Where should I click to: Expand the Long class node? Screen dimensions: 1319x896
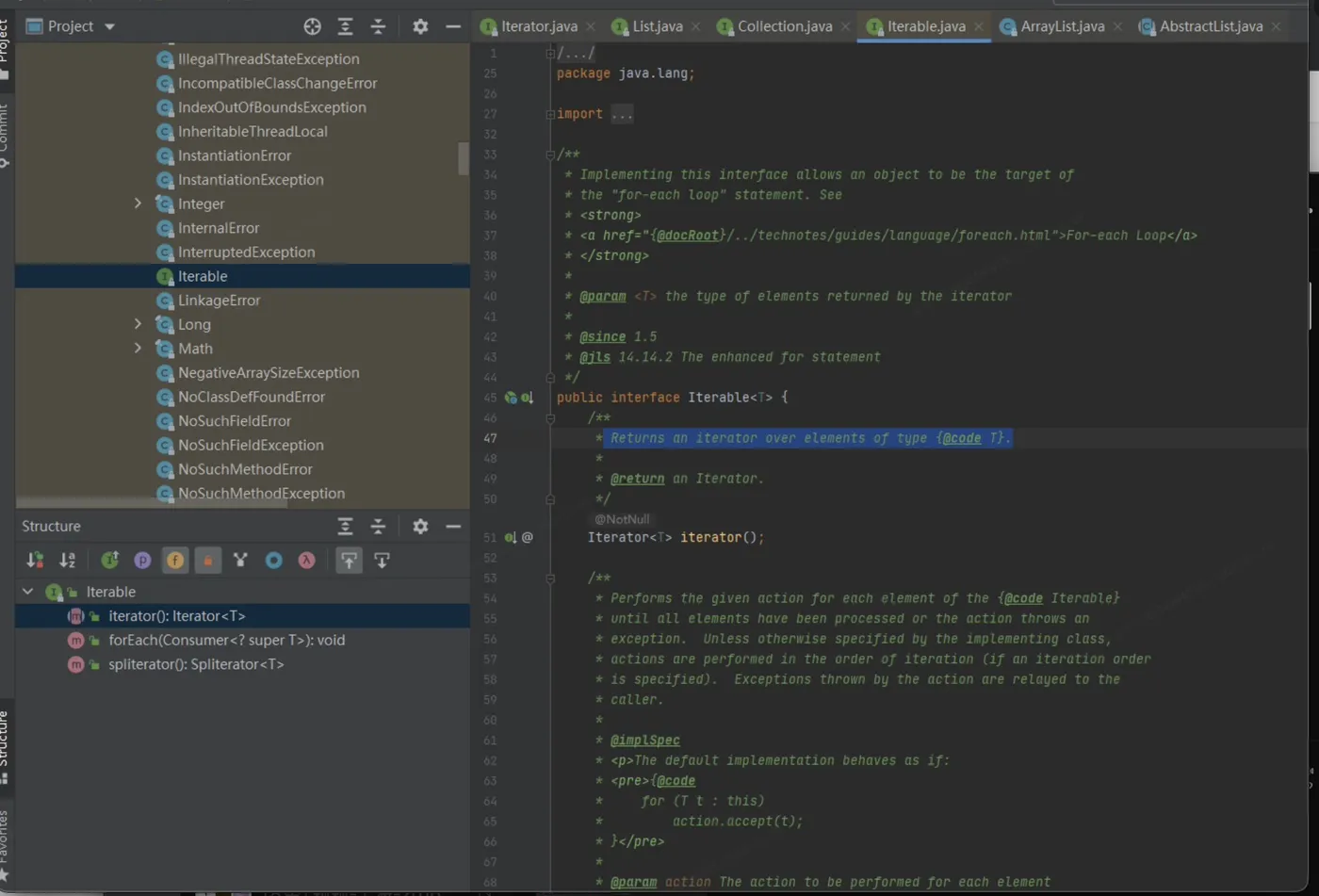138,324
